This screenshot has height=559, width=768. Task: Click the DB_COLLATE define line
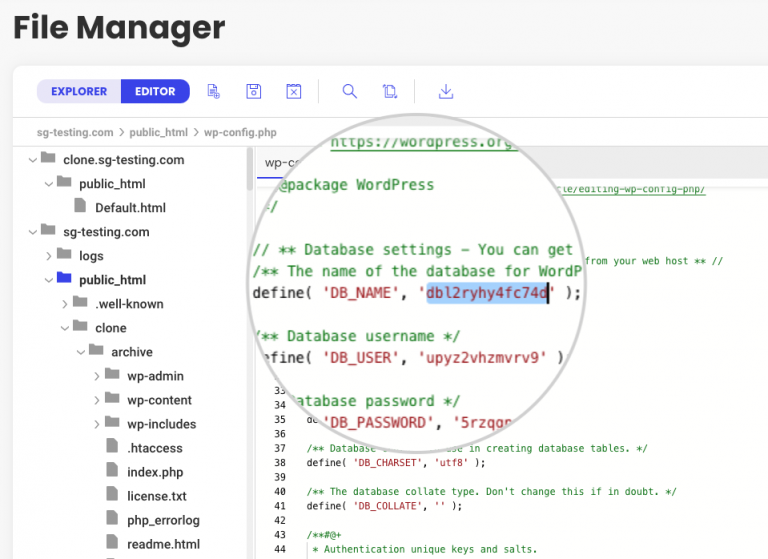[384, 506]
